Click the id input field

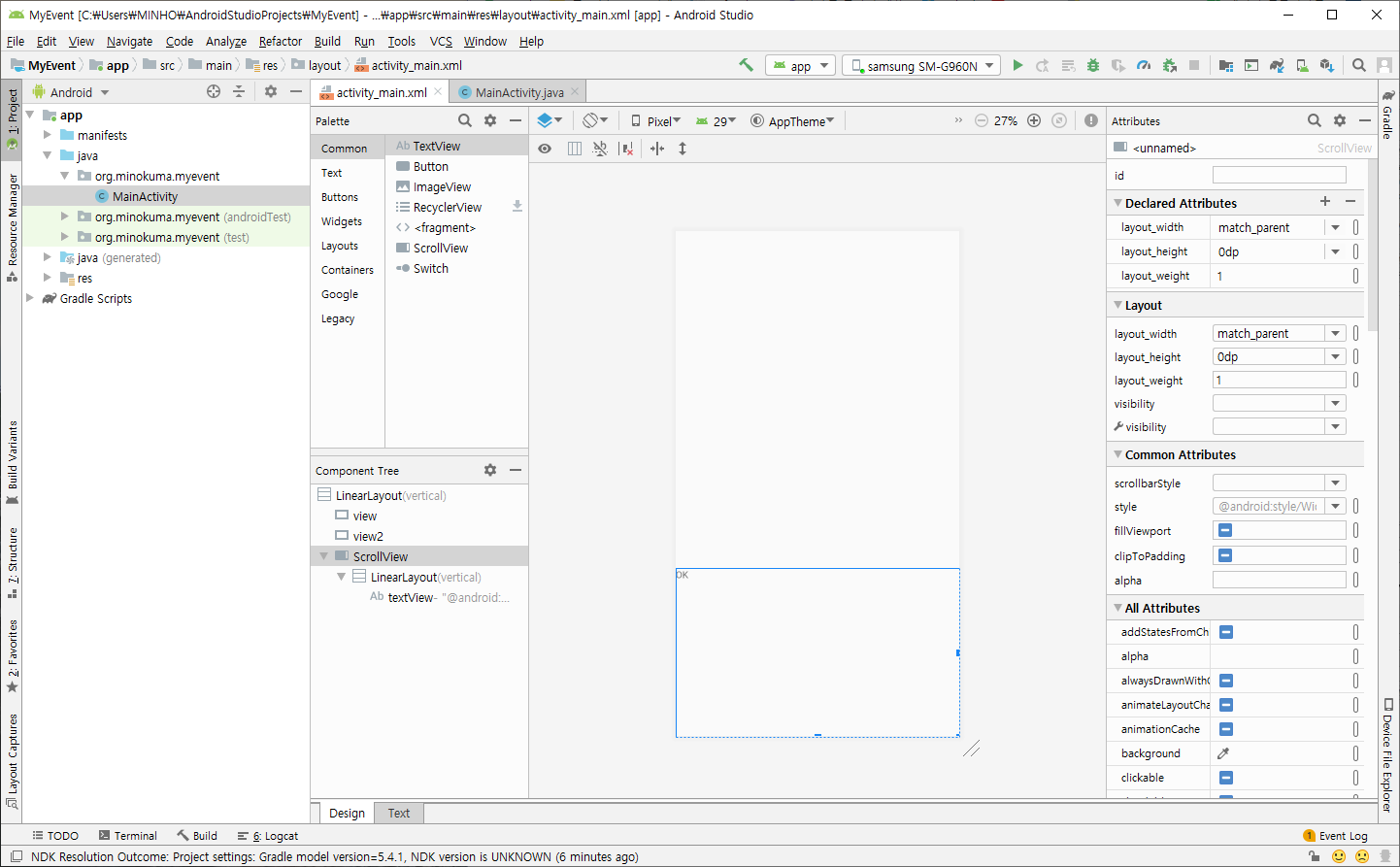point(1280,175)
